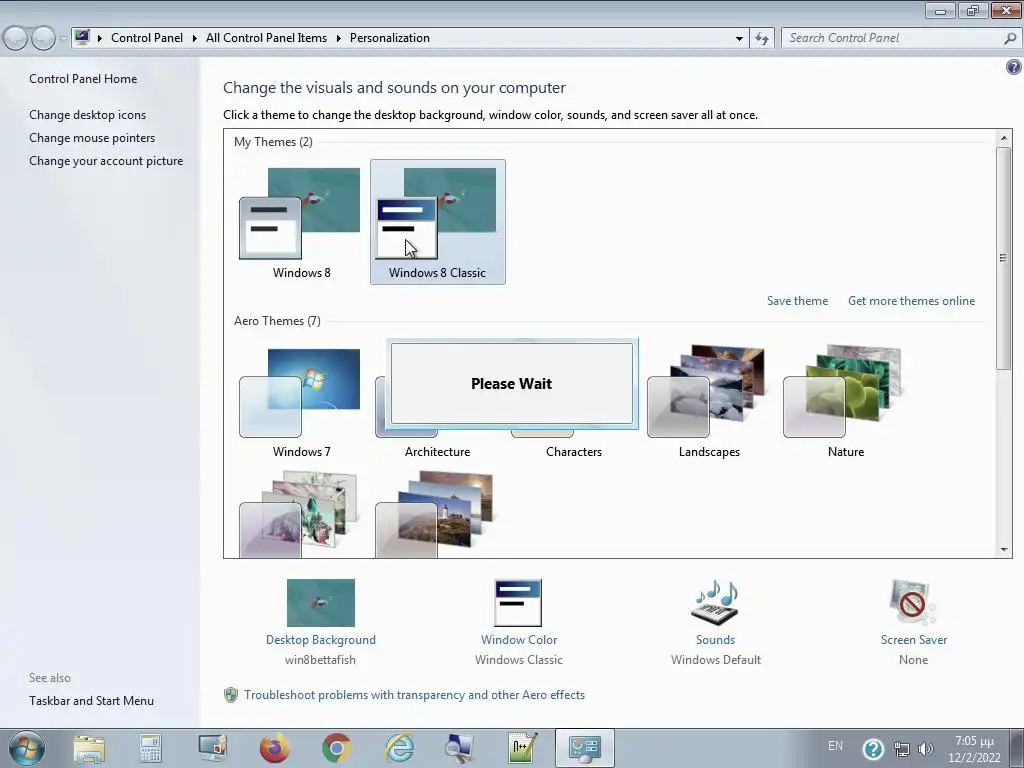Click the shield icon beside Troubleshoot link
The height and width of the screenshot is (768, 1024).
click(x=231, y=695)
